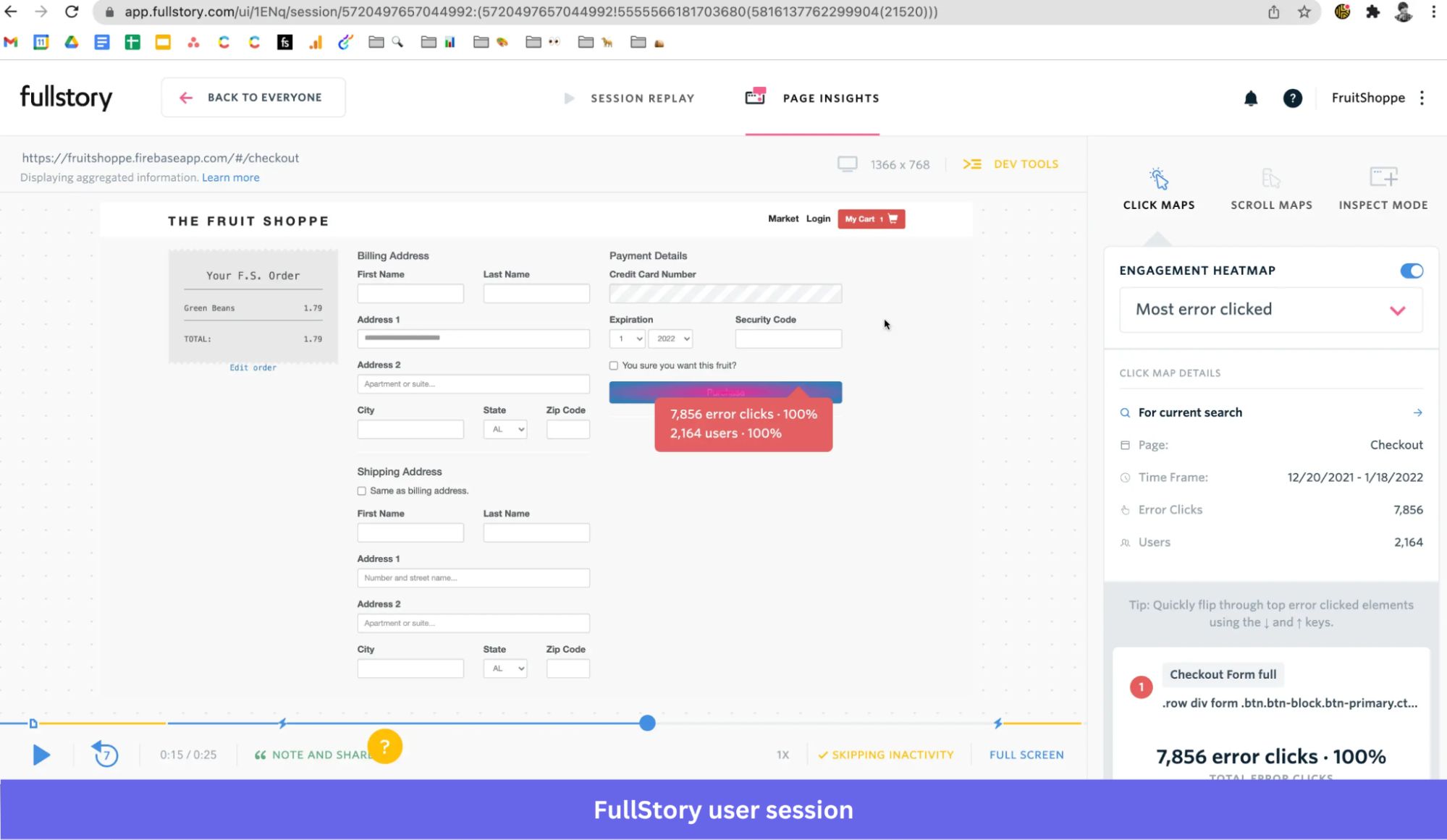Open the My Cart button
Viewport: 1447px width, 840px height.
(x=870, y=219)
